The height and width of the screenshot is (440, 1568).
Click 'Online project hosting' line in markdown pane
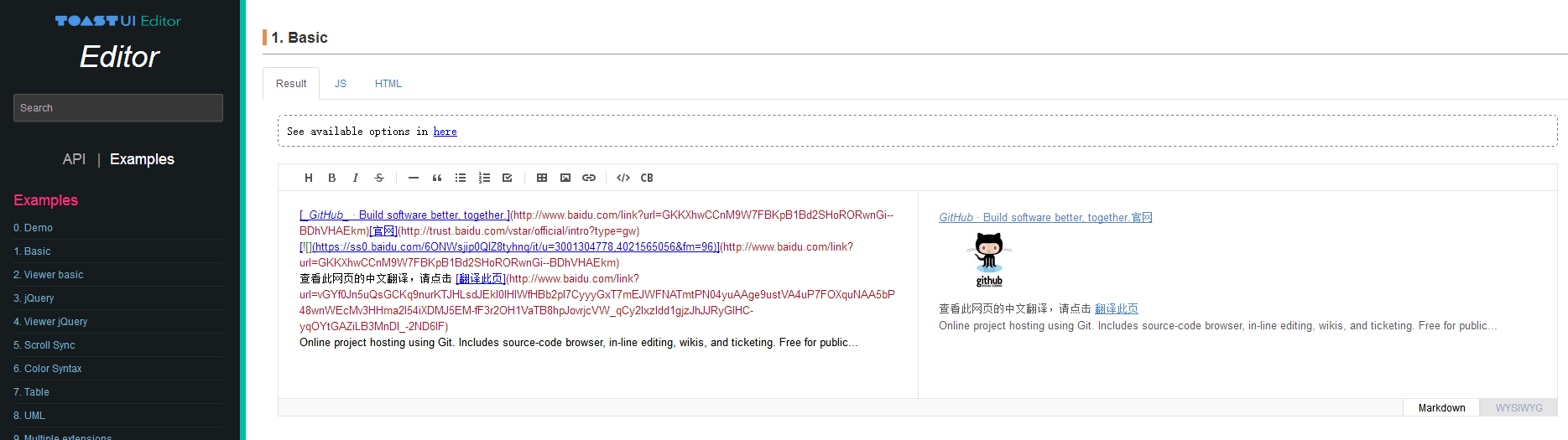[579, 343]
